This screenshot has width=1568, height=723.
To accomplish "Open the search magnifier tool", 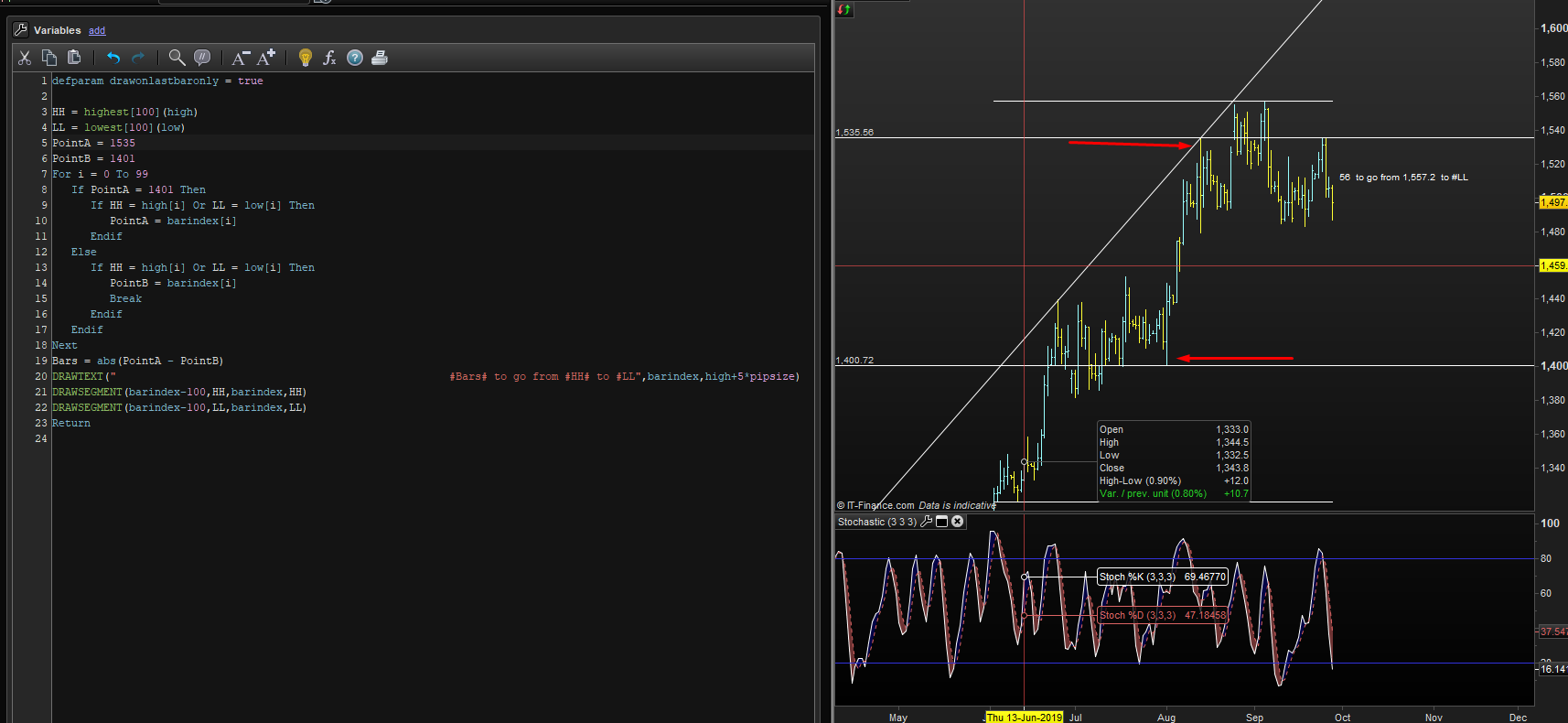I will pyautogui.click(x=177, y=58).
